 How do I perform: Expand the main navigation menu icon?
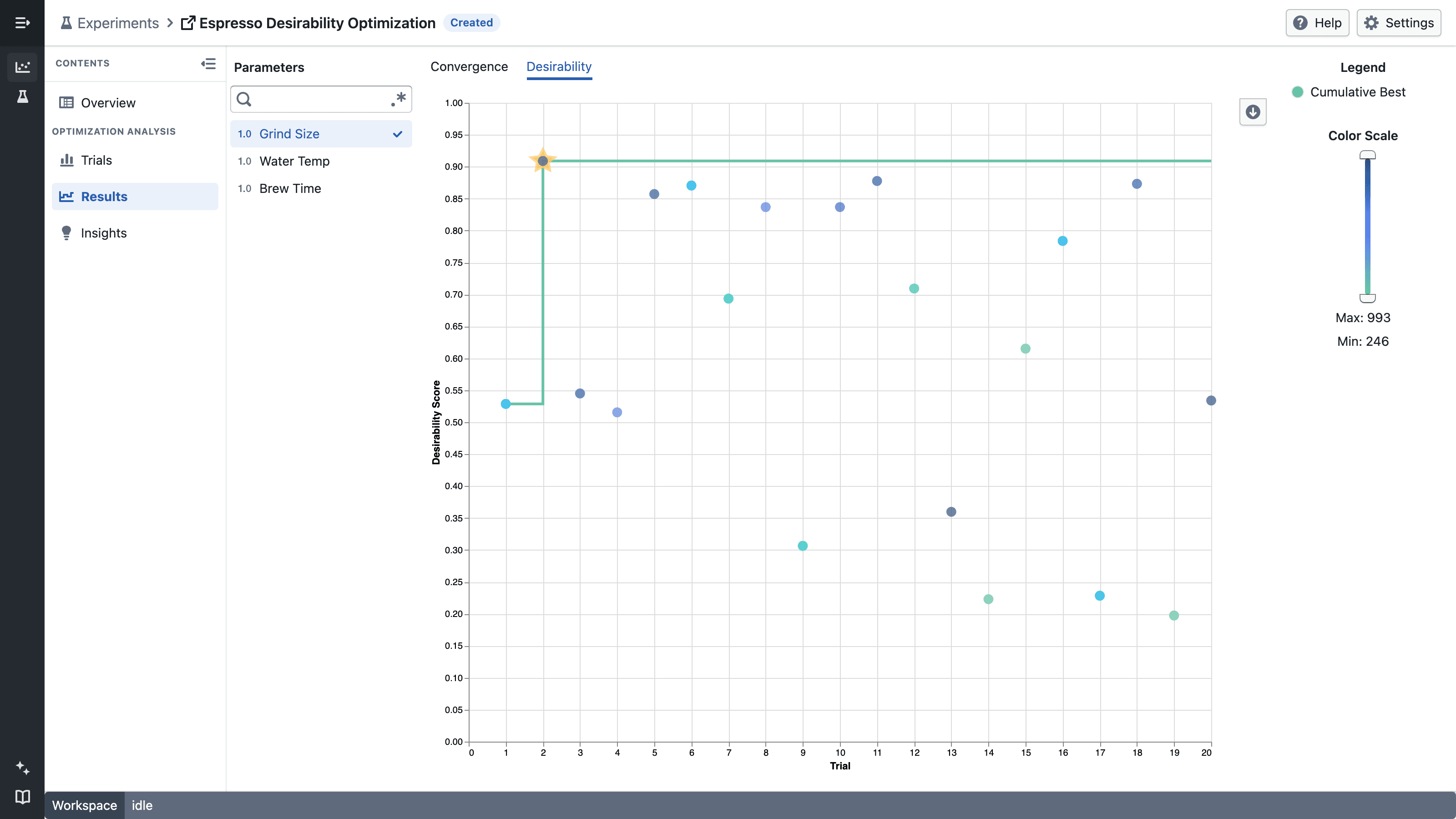(x=22, y=23)
